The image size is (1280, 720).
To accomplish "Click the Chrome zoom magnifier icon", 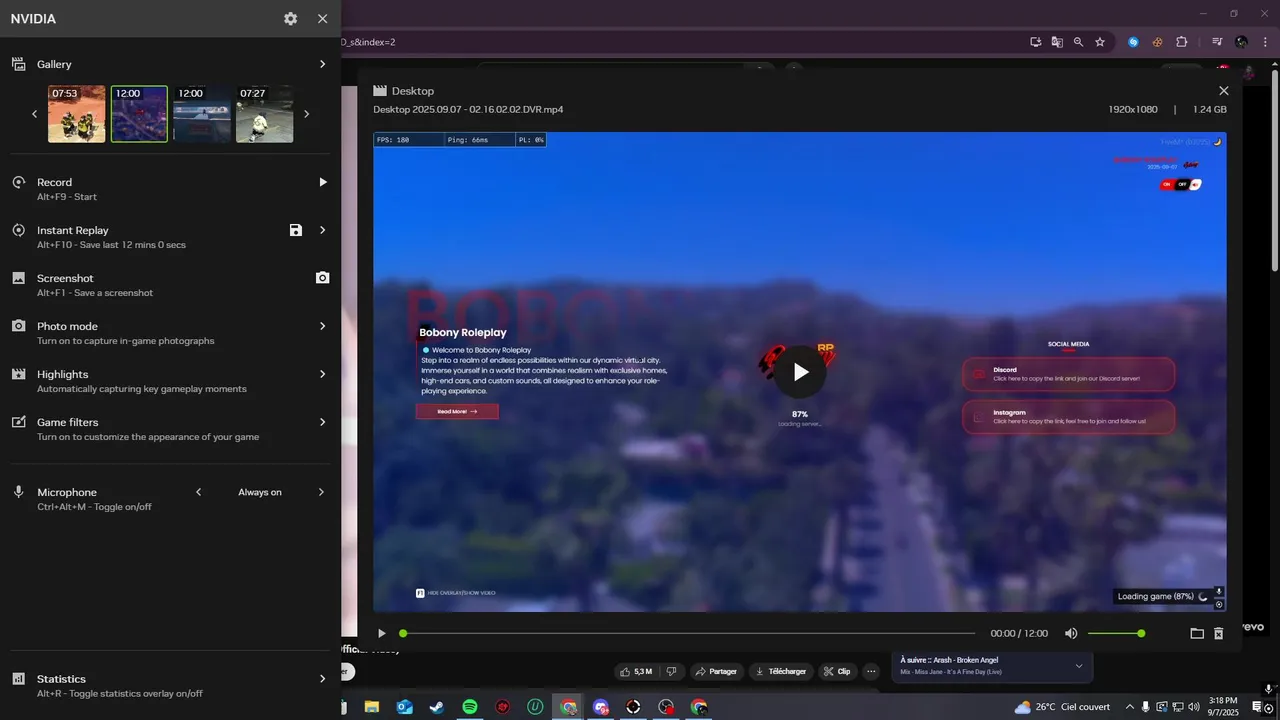I will [x=1078, y=42].
